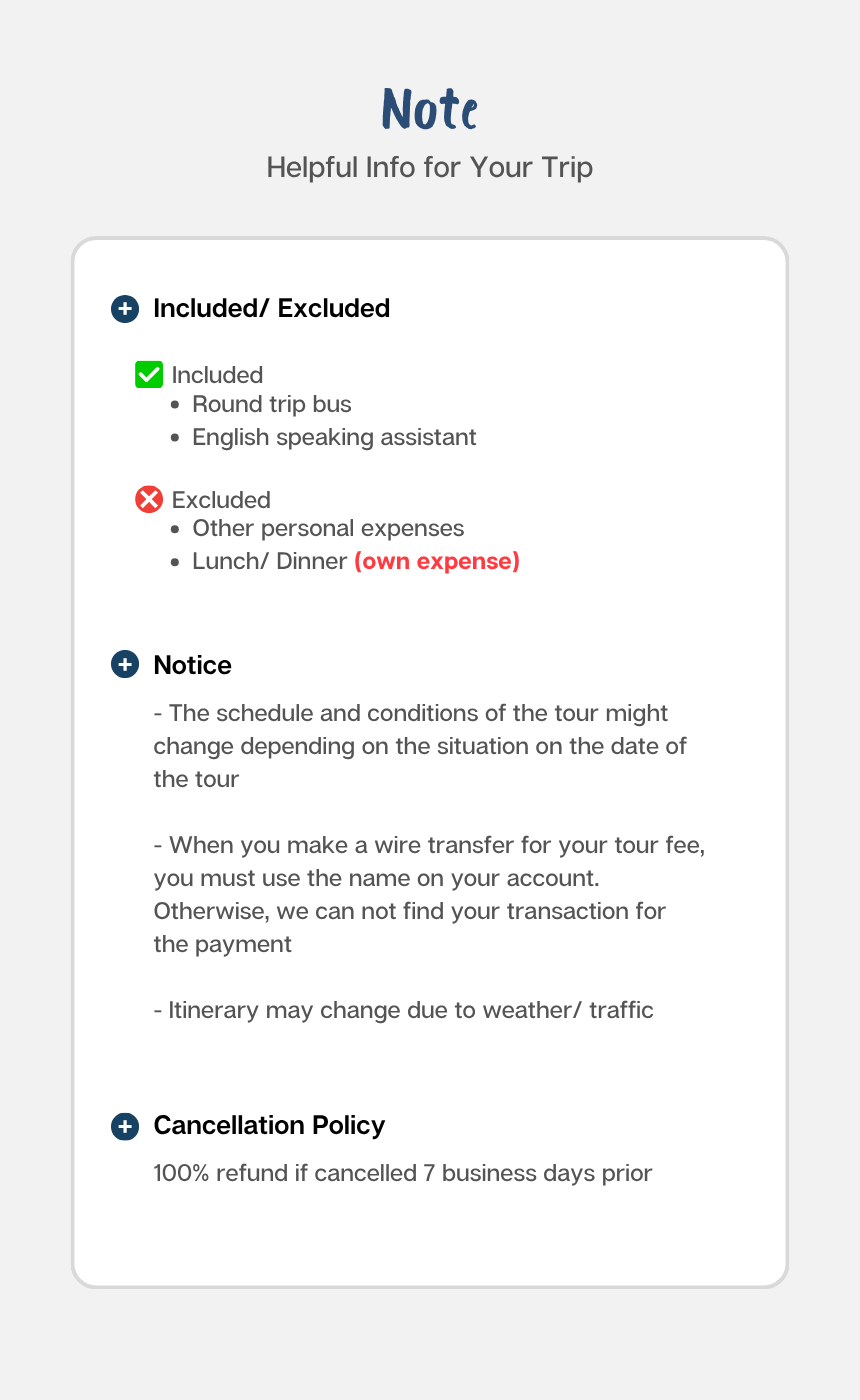Click the green checkmark Included icon

[149, 375]
